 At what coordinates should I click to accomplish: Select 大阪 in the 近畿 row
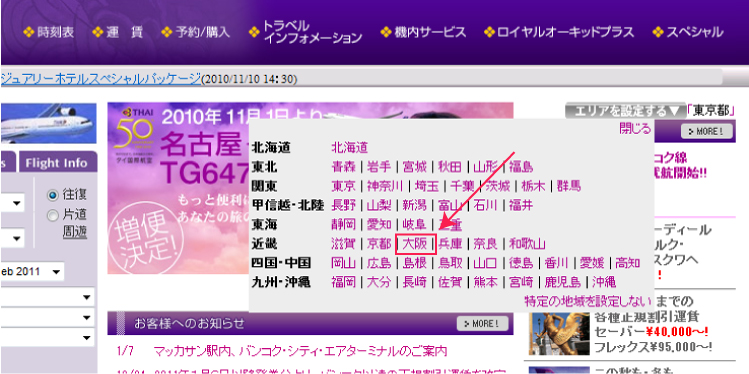pyautogui.click(x=415, y=244)
